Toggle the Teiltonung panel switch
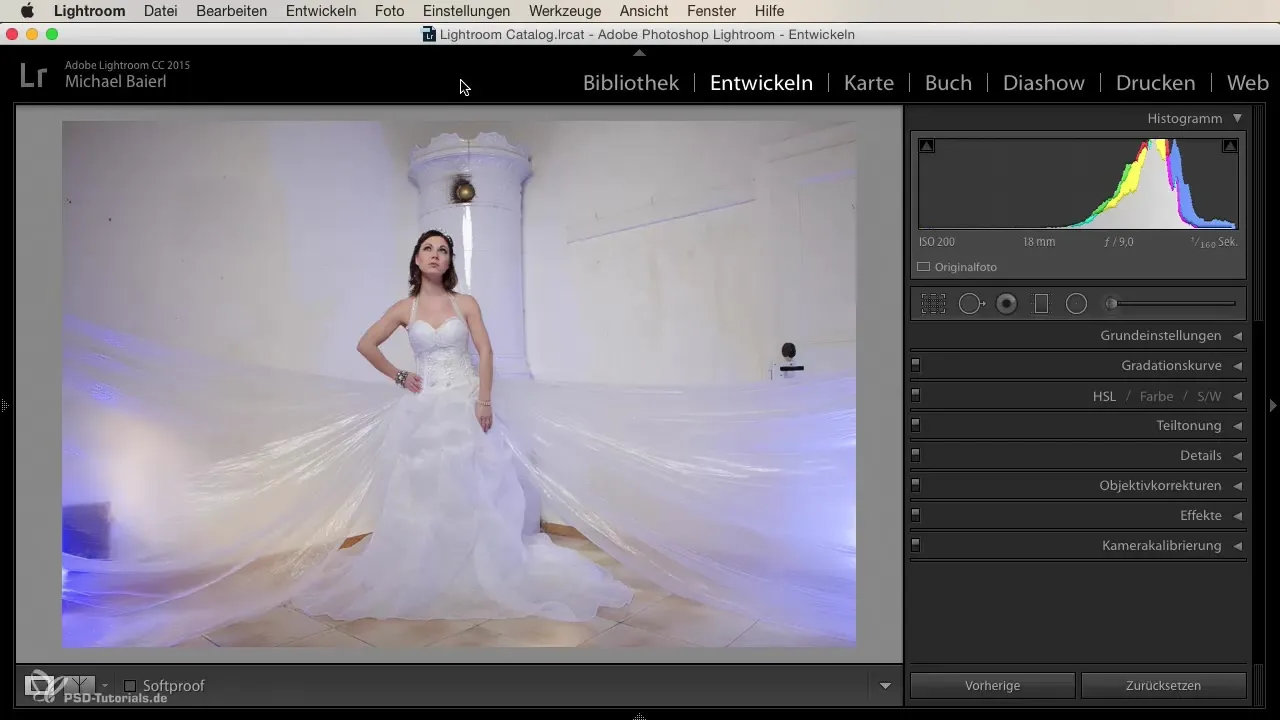The height and width of the screenshot is (720, 1280). pyautogui.click(x=915, y=425)
